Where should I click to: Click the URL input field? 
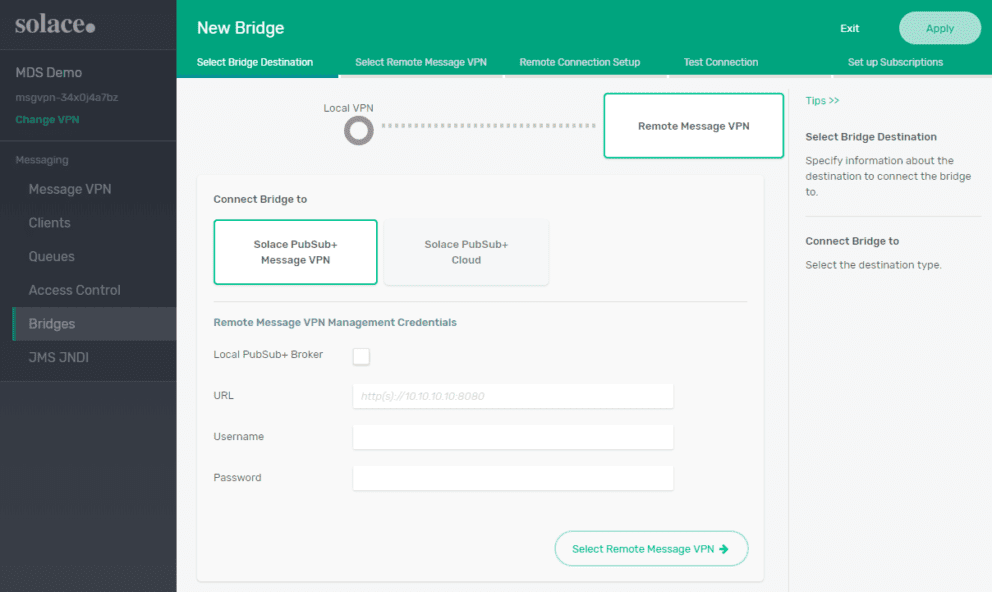(512, 396)
